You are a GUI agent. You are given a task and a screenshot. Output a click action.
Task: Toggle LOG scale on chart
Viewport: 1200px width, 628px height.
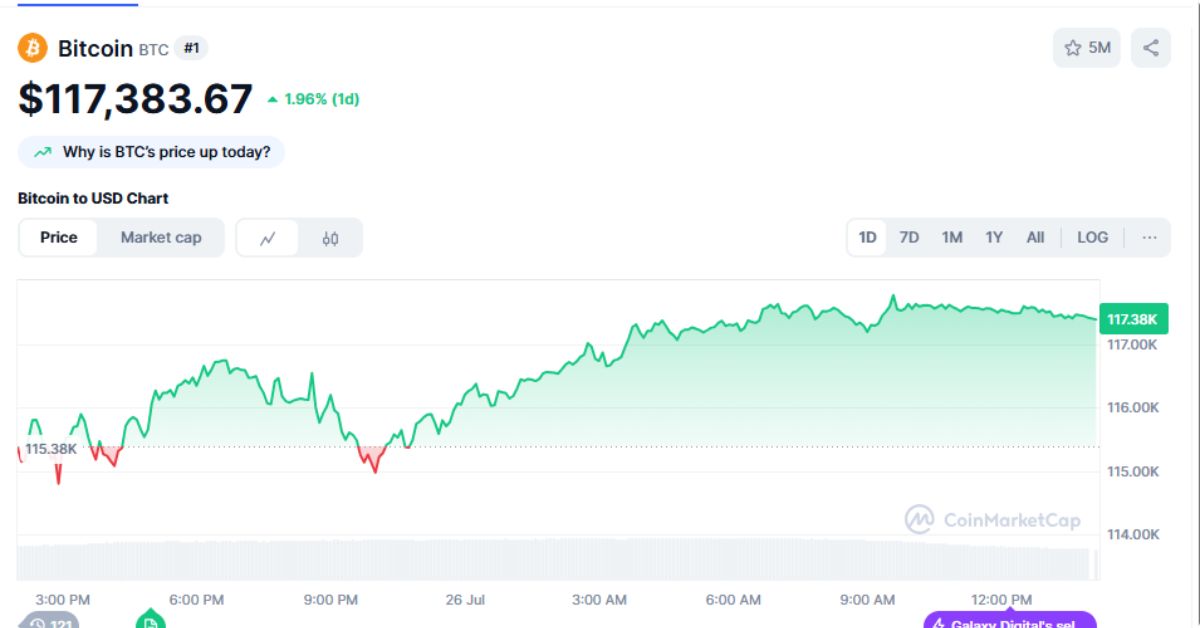click(1093, 237)
